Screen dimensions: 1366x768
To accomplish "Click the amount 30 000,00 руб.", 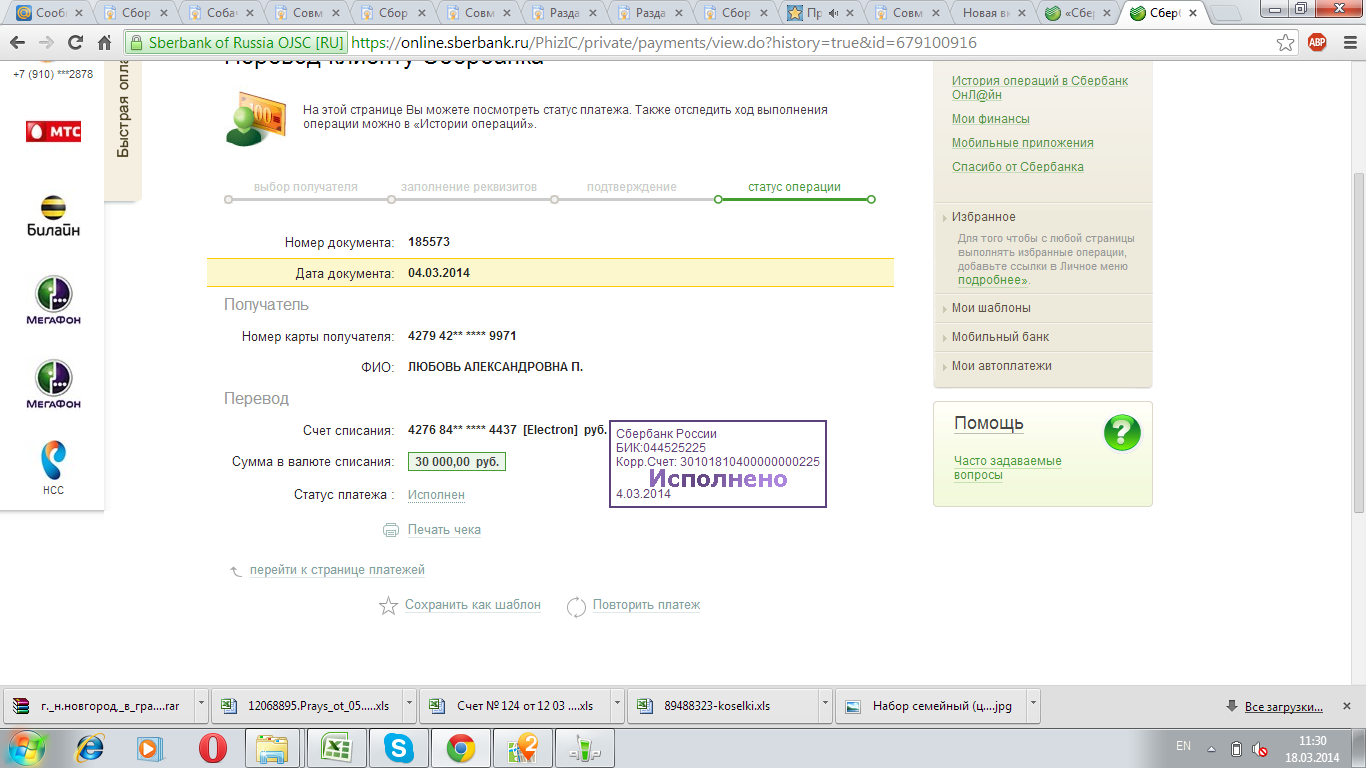I will (456, 462).
